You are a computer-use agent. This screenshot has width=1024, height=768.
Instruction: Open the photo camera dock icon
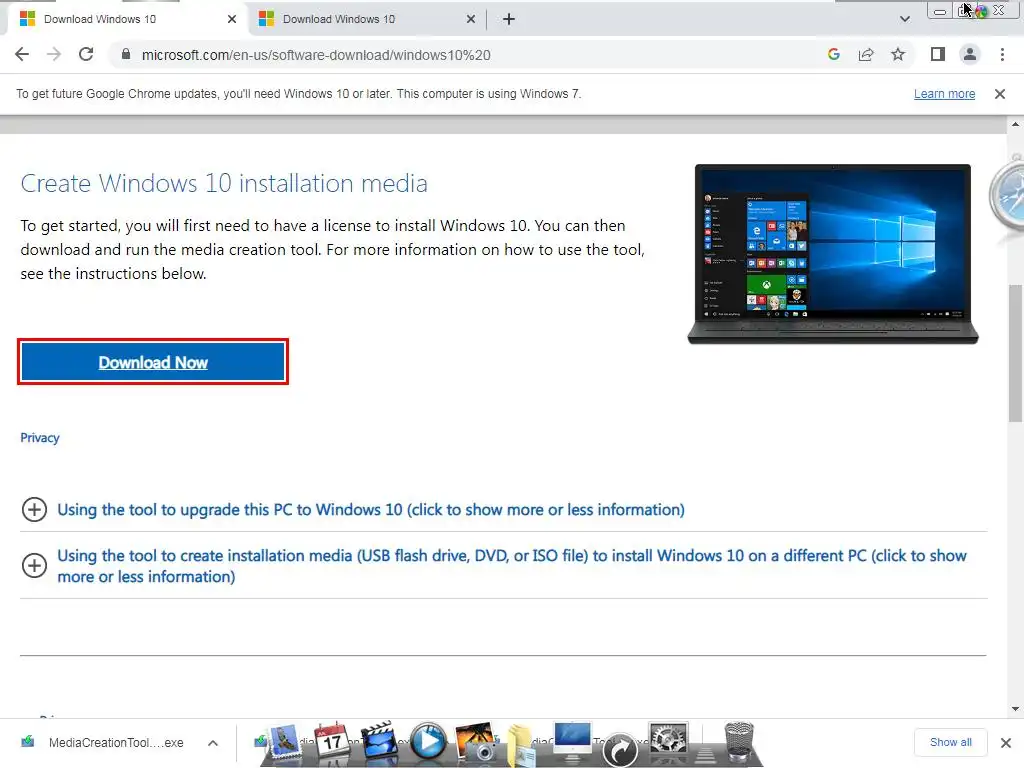[476, 742]
